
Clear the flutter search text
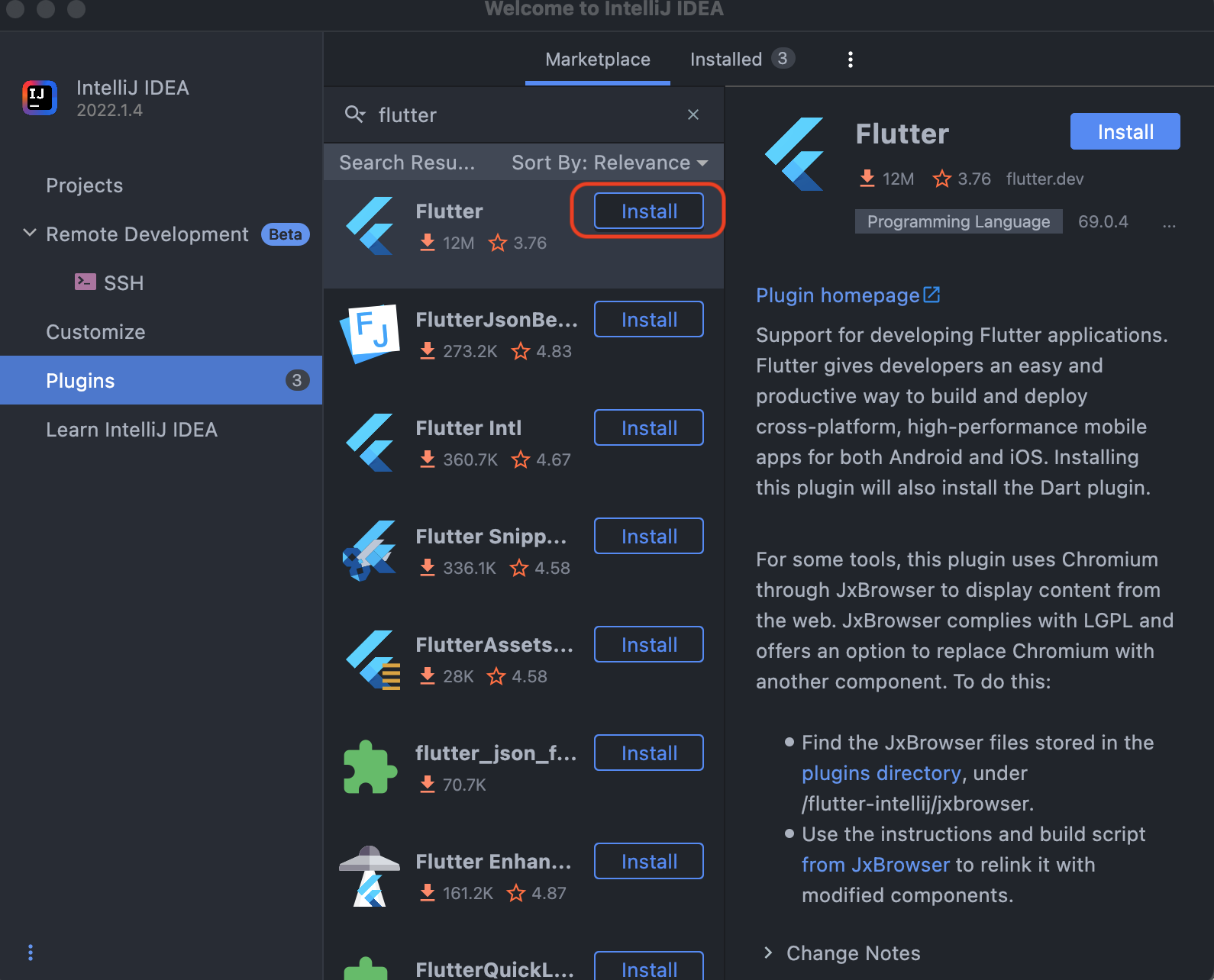693,114
